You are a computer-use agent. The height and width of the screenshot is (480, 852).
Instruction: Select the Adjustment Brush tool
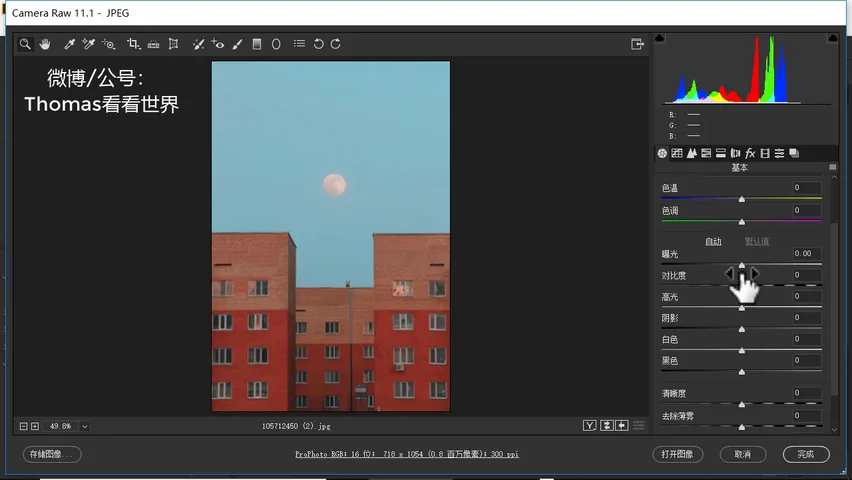(237, 44)
